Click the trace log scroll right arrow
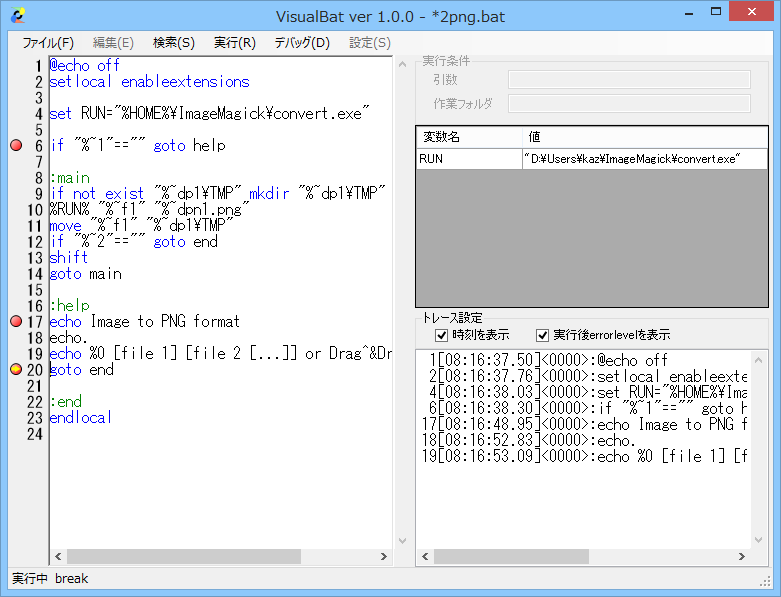The width and height of the screenshot is (781, 597). click(x=742, y=556)
